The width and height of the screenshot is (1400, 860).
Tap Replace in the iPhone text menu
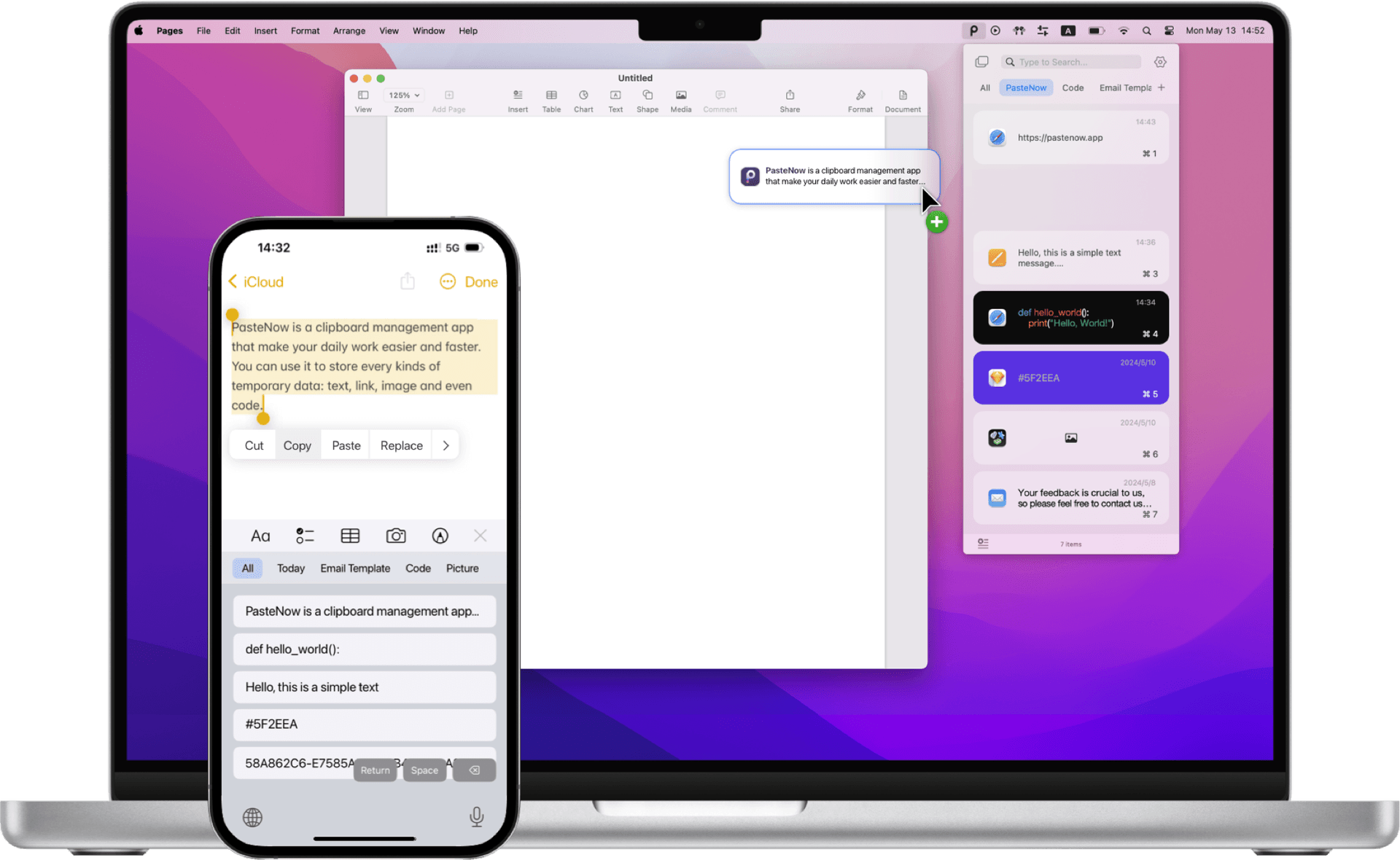pyautogui.click(x=401, y=445)
